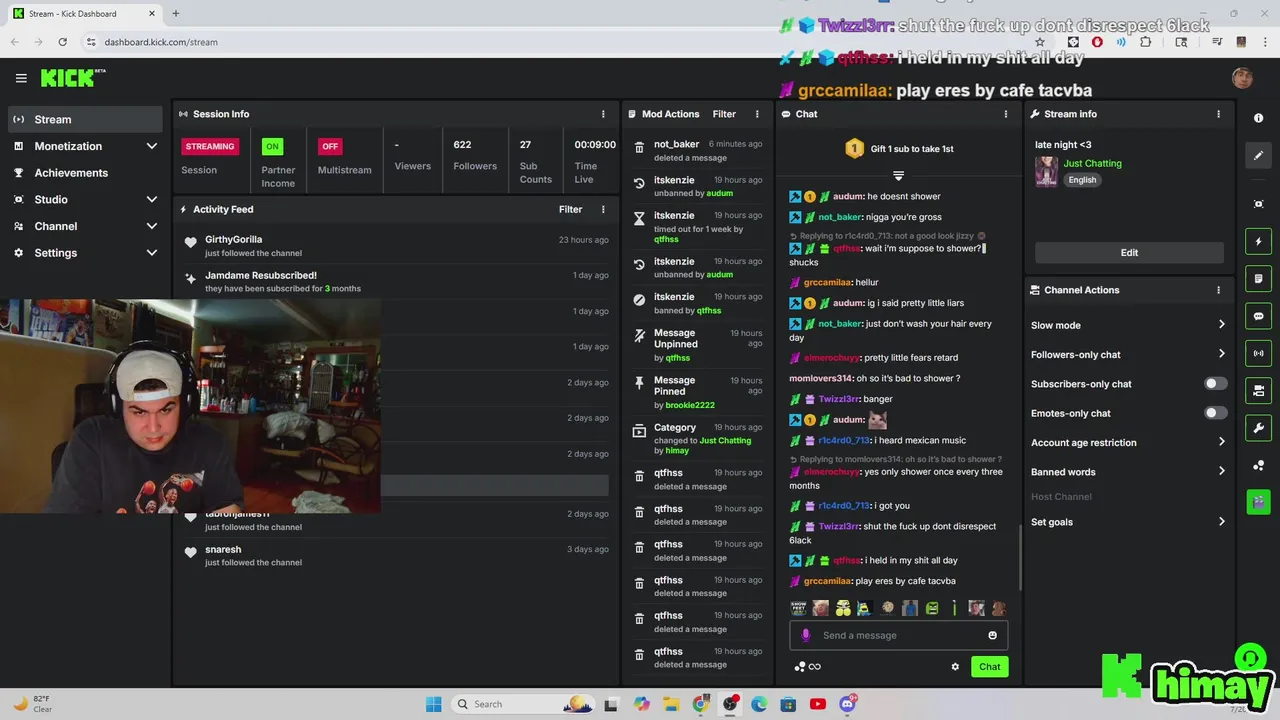Click the collapse handle below gift banner
1280x720 pixels.
[898, 176]
